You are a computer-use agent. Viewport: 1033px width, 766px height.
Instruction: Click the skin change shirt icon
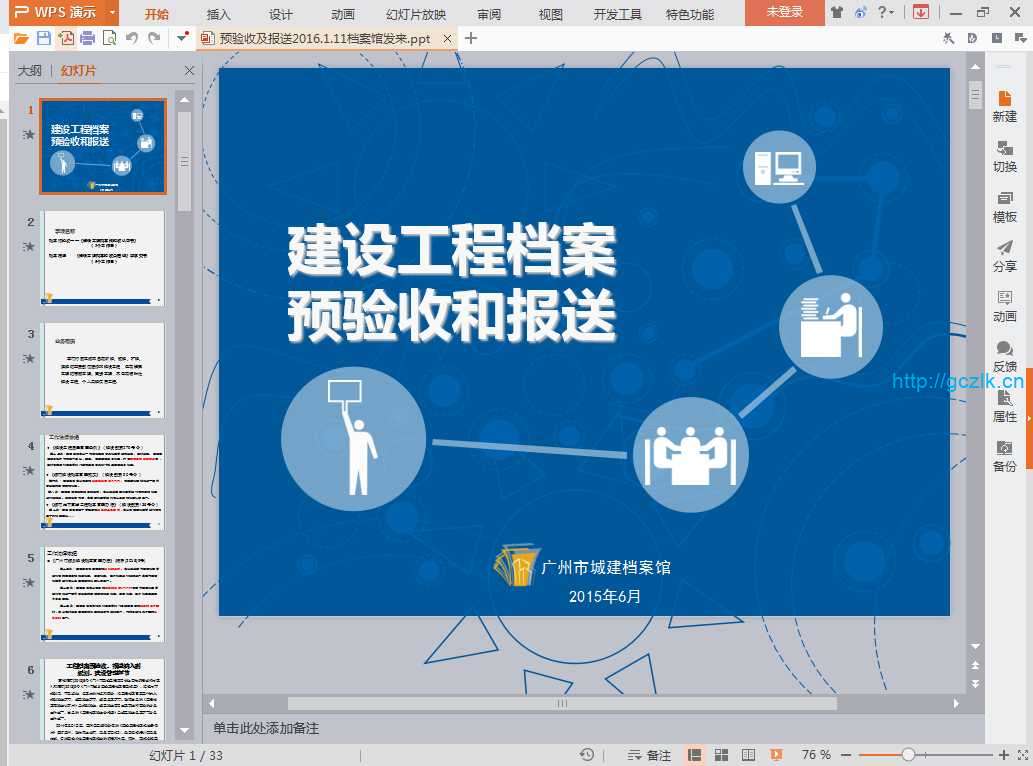836,13
